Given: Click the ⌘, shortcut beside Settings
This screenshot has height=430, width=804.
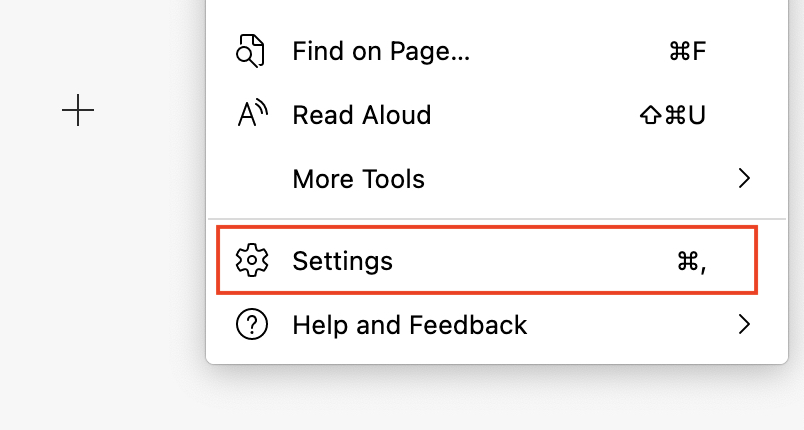Looking at the screenshot, I should coord(692,261).
